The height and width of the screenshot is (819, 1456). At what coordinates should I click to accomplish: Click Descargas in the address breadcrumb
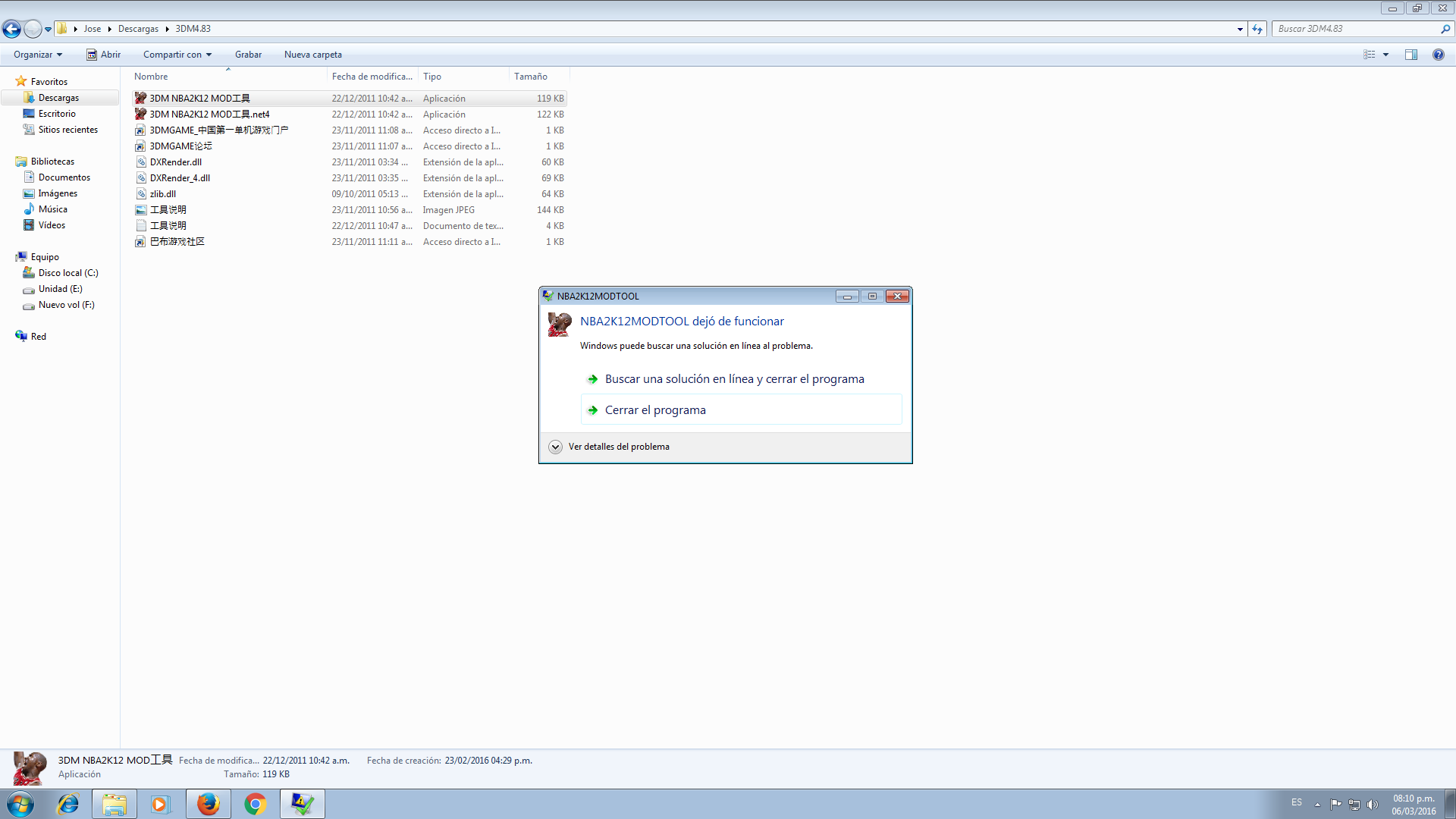click(138, 29)
